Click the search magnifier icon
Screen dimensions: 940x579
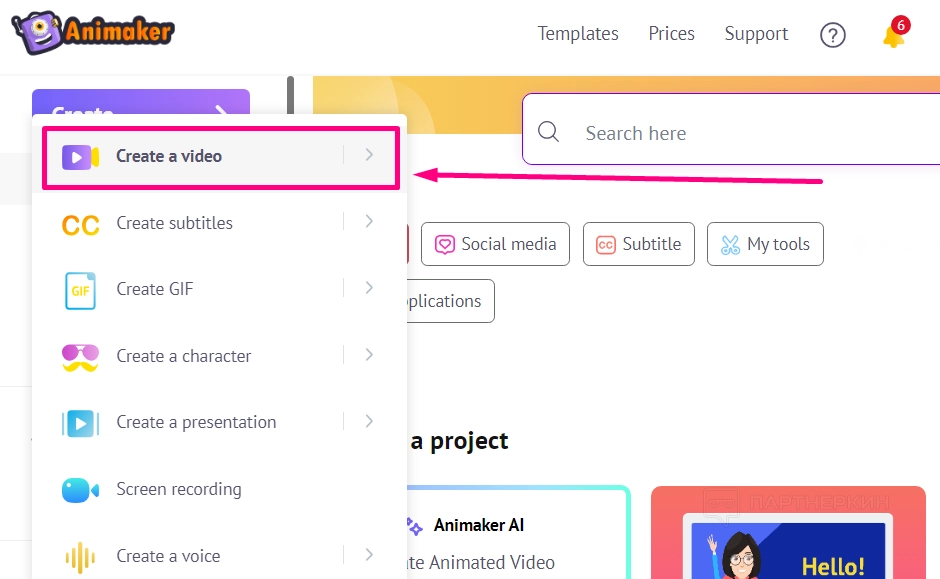pos(548,132)
